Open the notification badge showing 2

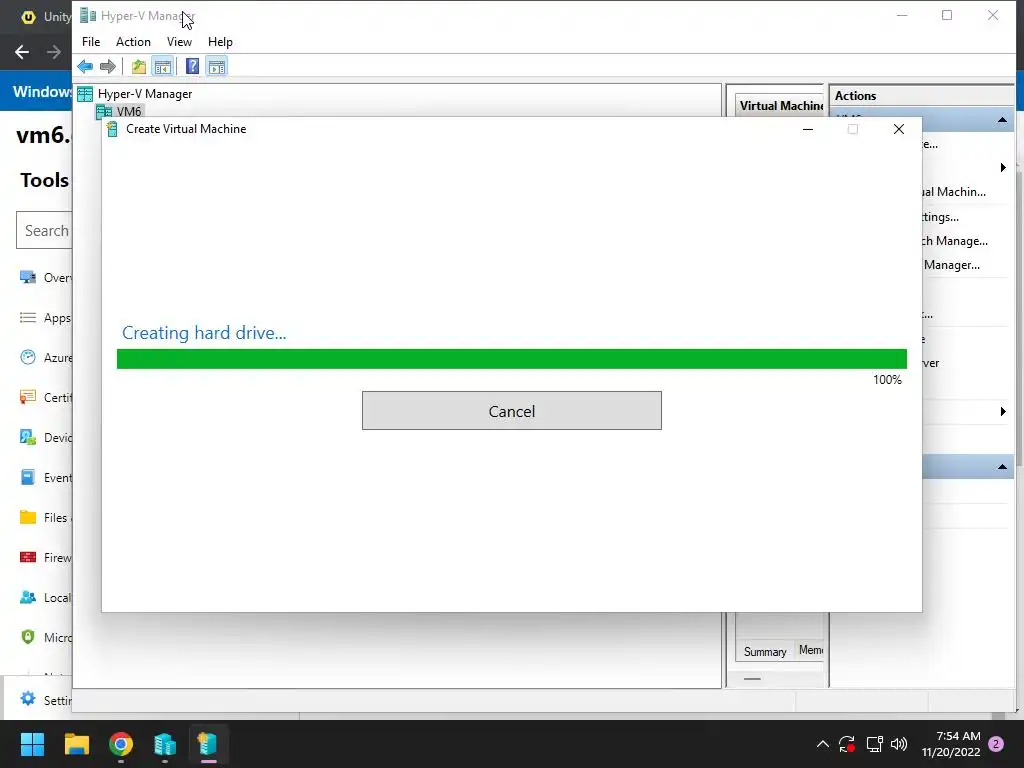pos(996,744)
